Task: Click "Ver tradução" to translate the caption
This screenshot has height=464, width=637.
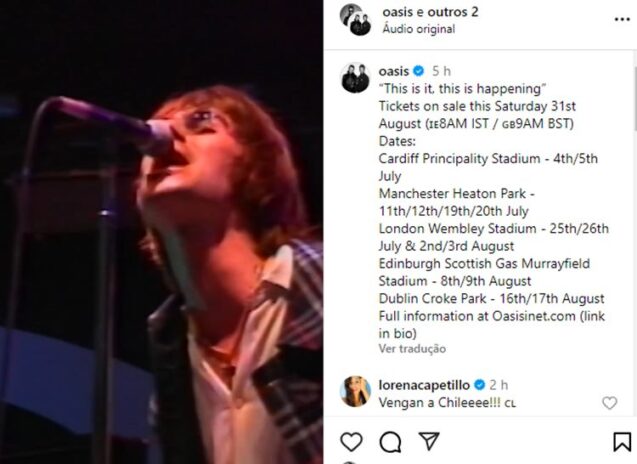Action: pyautogui.click(x=412, y=348)
